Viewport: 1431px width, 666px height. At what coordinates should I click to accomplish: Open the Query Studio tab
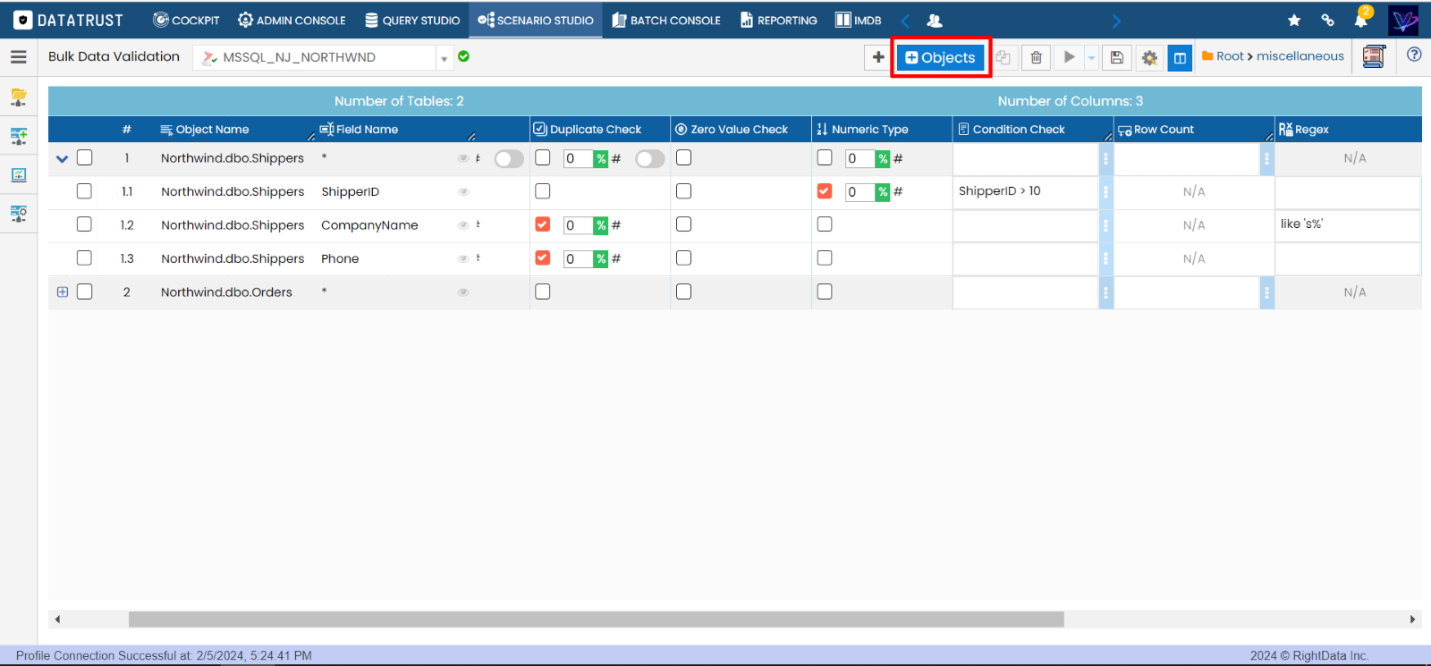tap(412, 20)
